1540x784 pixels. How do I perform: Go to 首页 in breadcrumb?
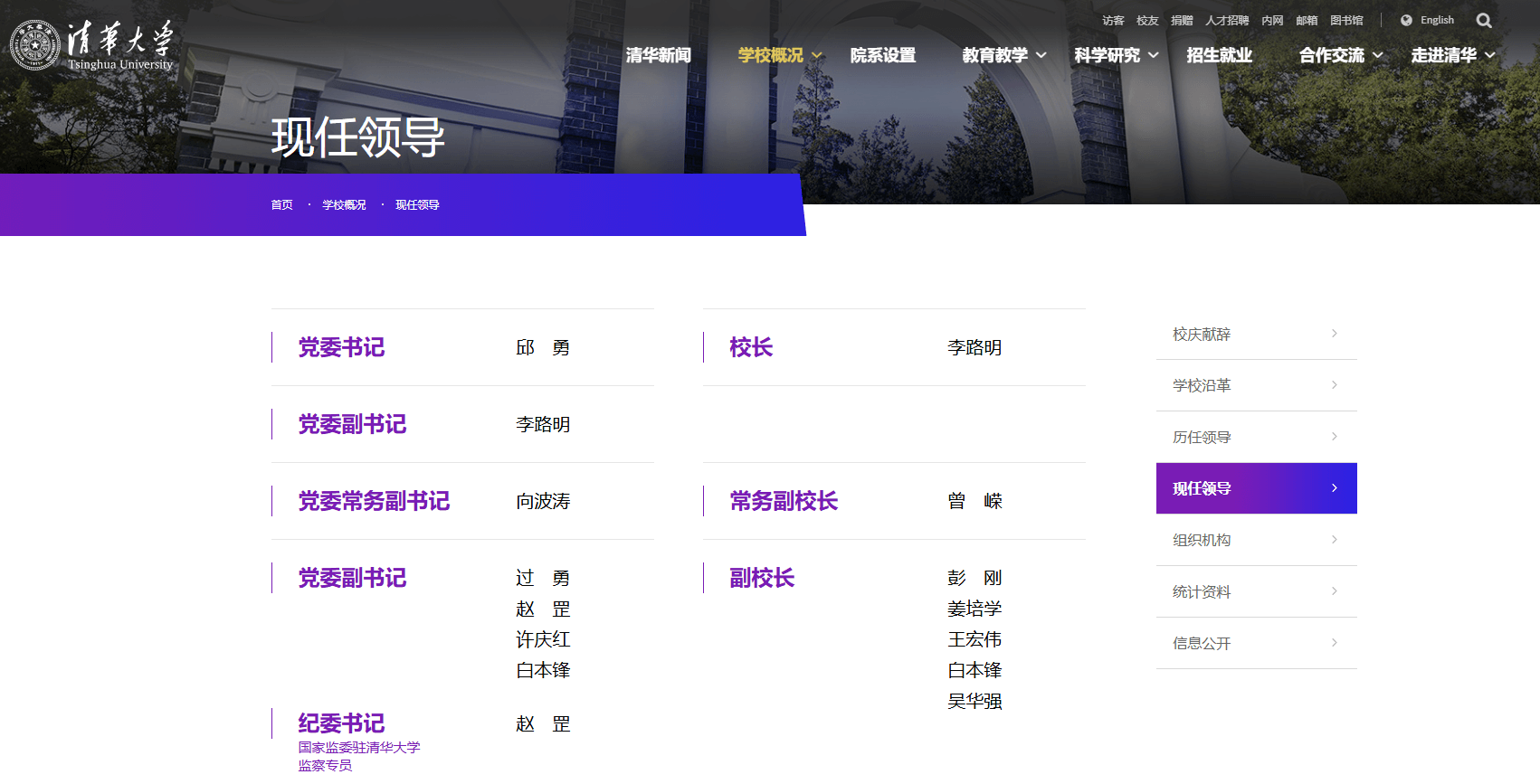[282, 205]
